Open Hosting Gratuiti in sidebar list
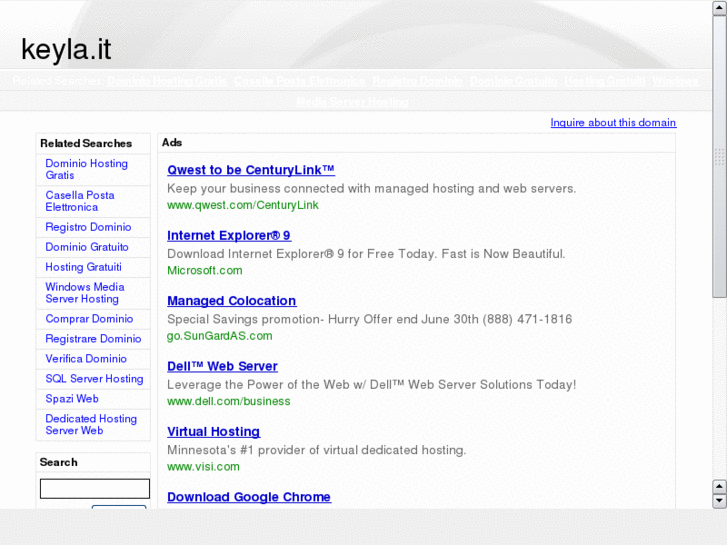 point(83,267)
